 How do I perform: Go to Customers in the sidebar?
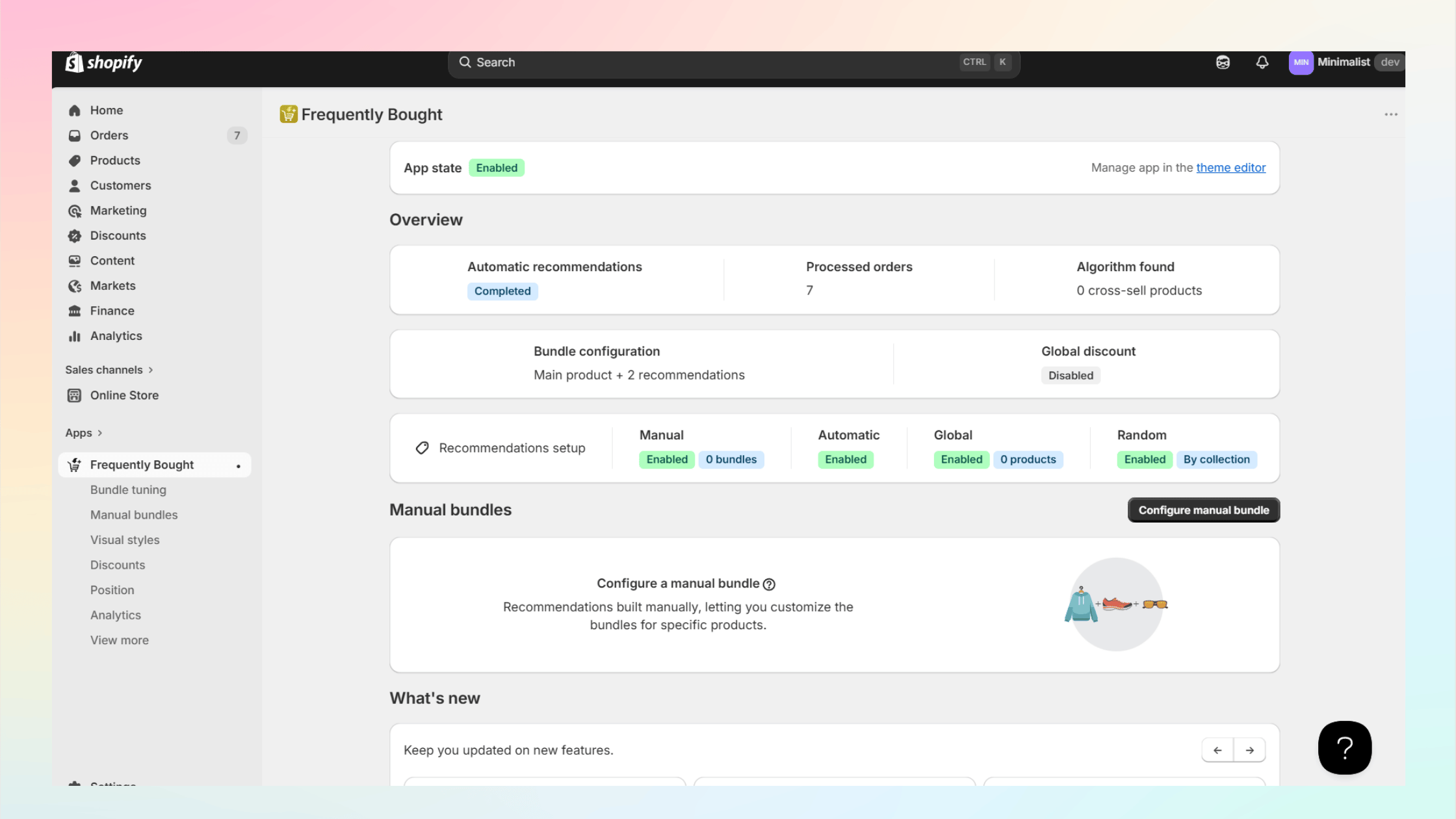(155, 186)
